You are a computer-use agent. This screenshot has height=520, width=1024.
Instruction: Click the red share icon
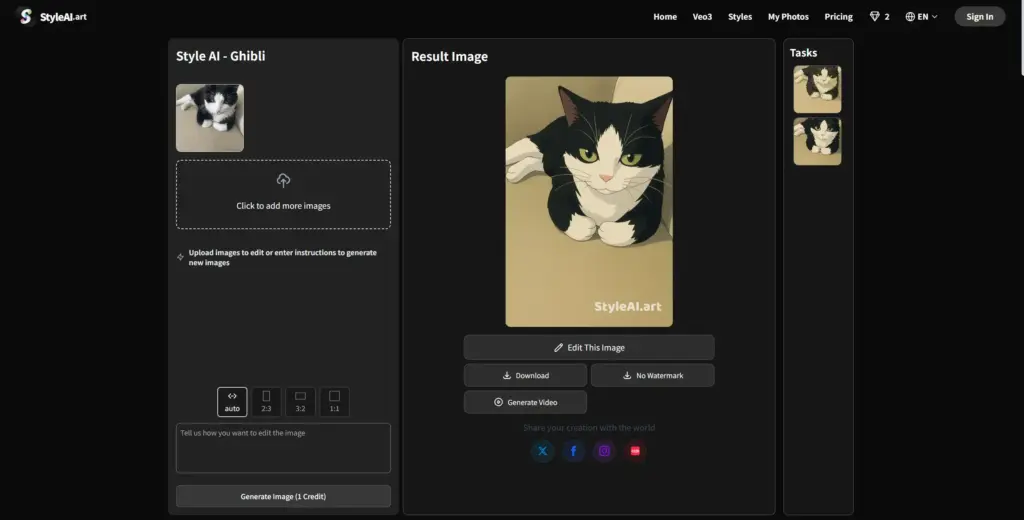[x=635, y=451]
